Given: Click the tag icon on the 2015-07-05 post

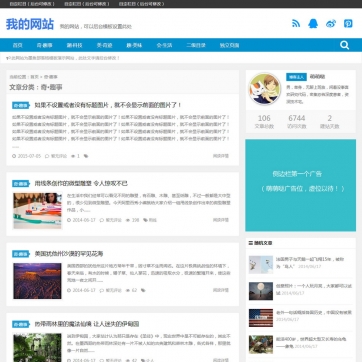Looking at the screenshot, I should click(86, 156).
